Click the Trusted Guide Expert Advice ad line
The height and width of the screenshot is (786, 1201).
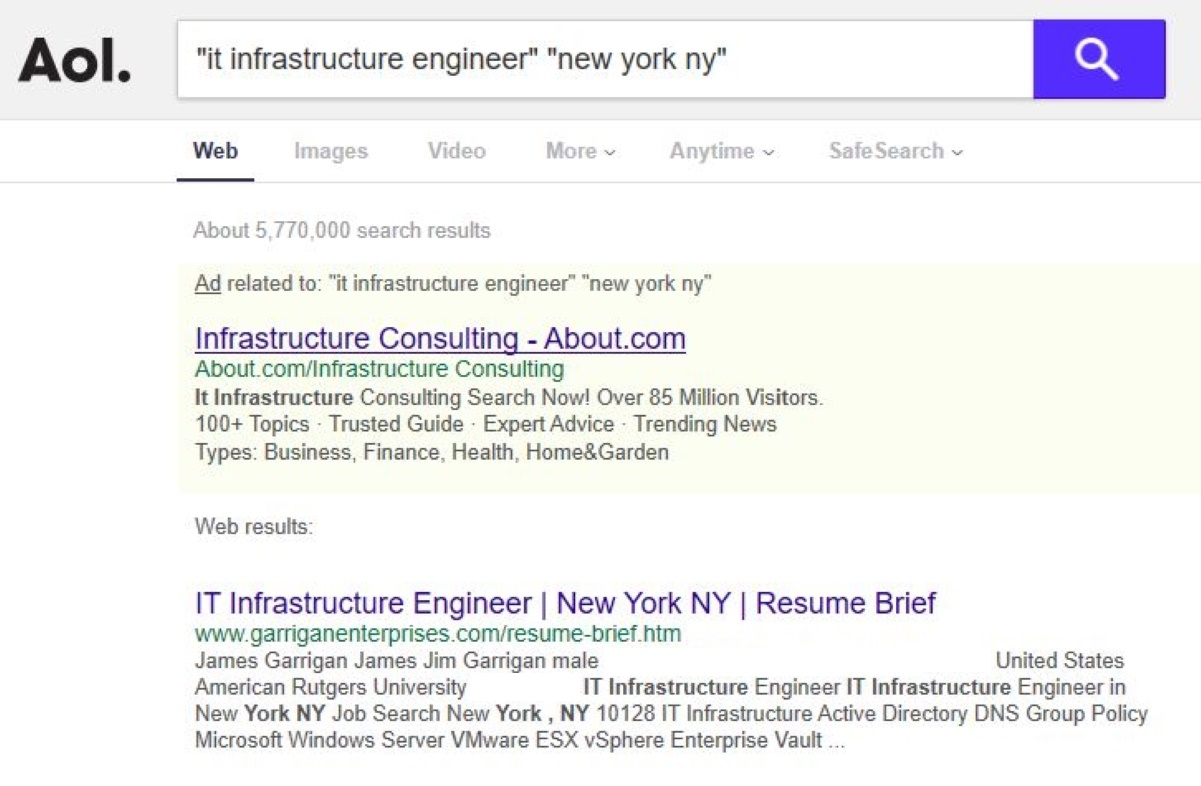click(486, 424)
